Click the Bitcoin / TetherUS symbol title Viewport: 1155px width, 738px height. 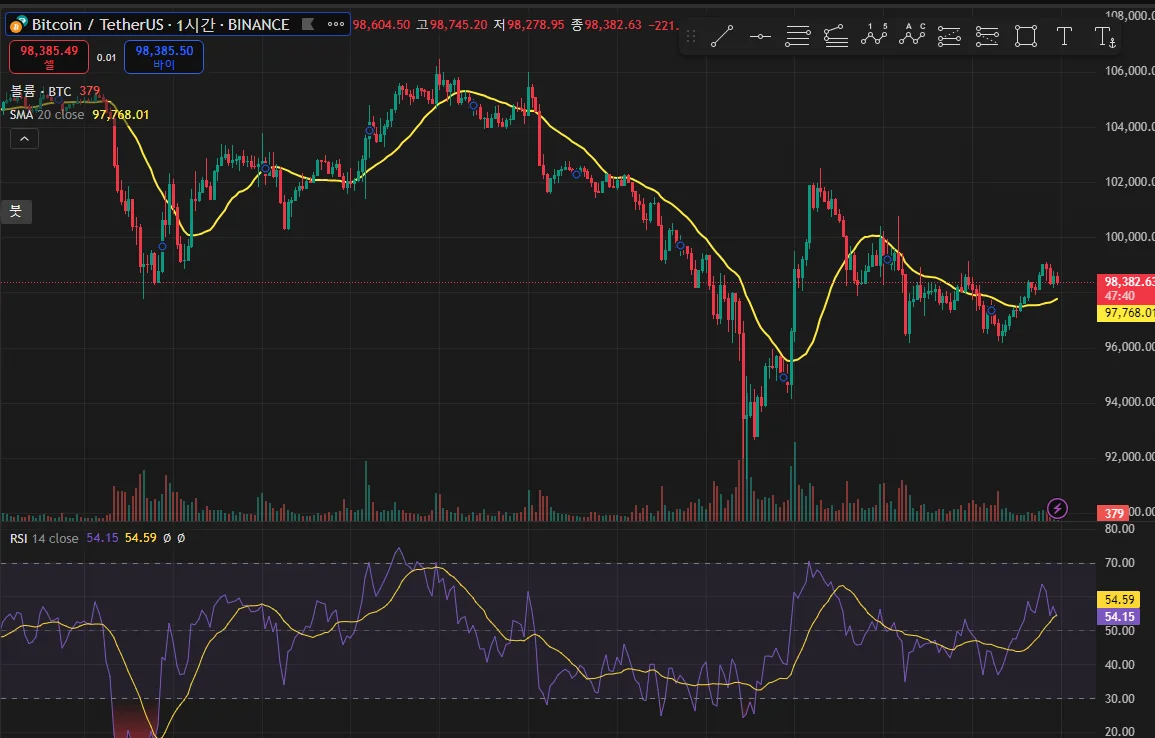click(97, 24)
